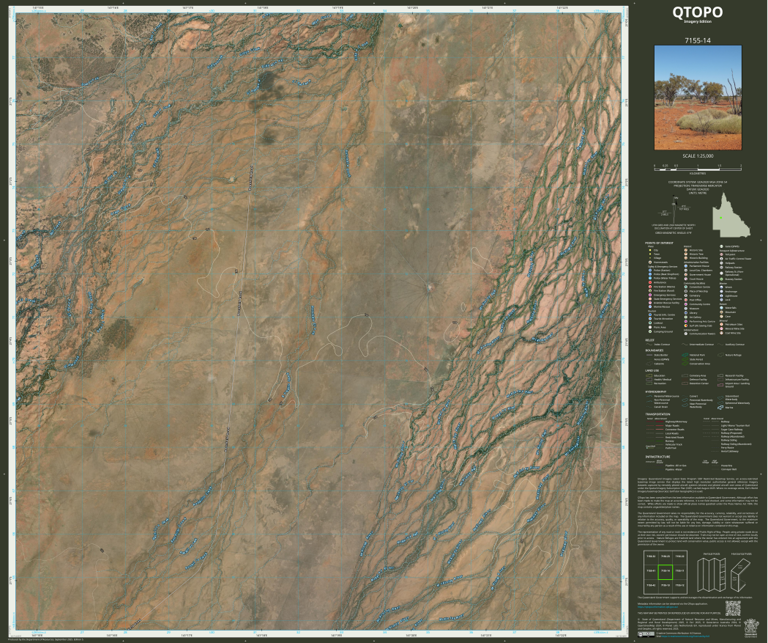This screenshot has width=768, height=643.
Task: Click the Cave legend icon
Action: 721,316
